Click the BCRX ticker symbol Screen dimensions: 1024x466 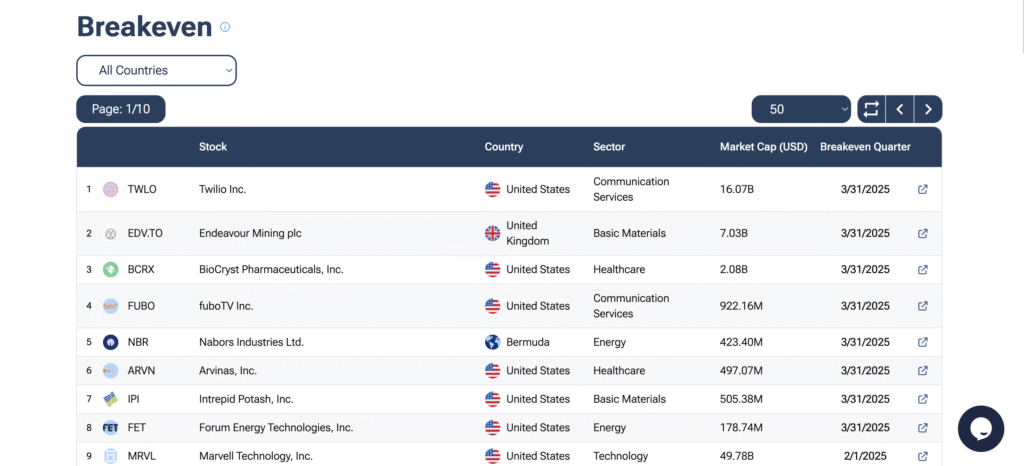point(141,270)
